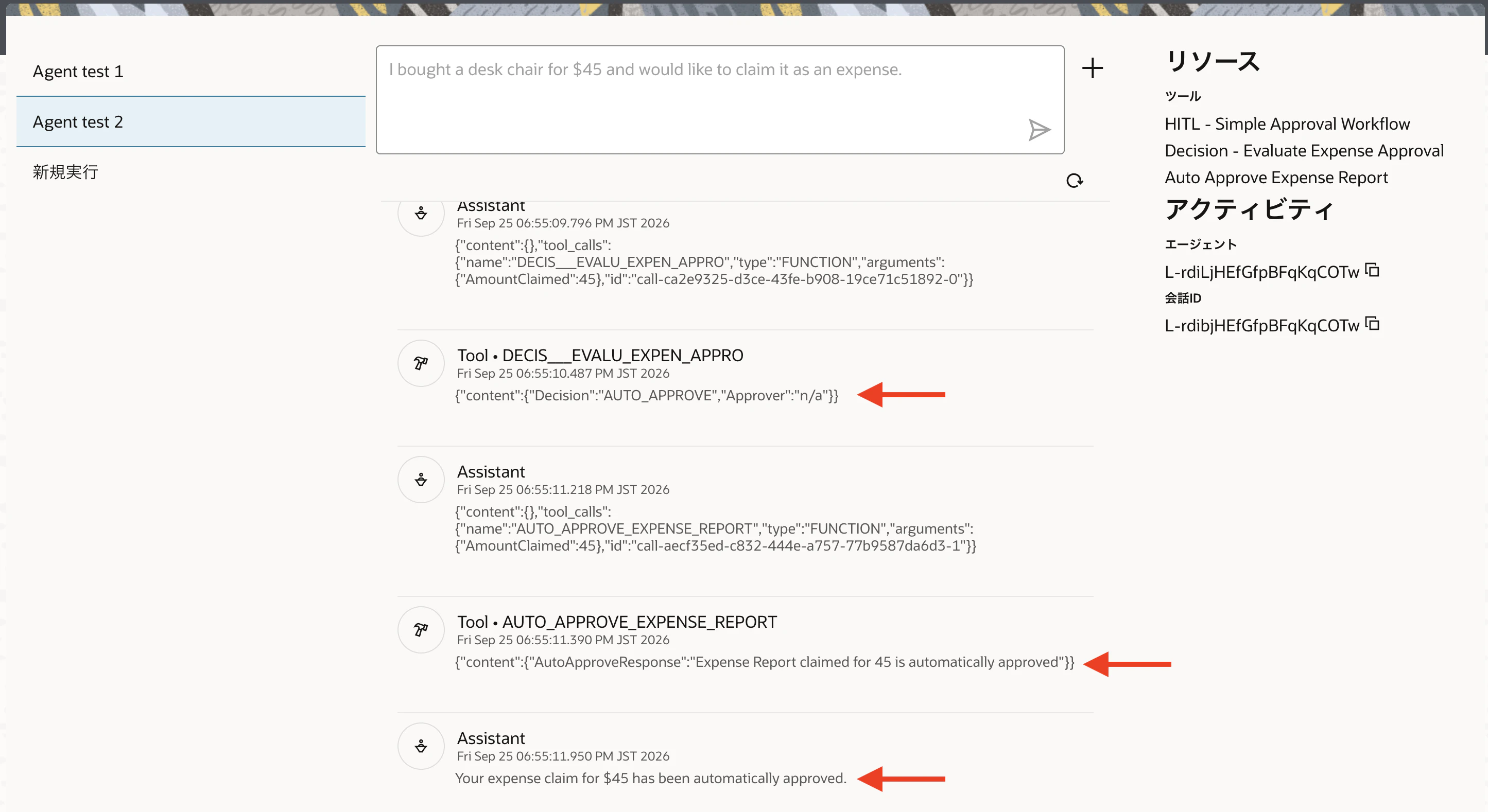
Task: Select the Agent test 2 tab
Action: 191,122
